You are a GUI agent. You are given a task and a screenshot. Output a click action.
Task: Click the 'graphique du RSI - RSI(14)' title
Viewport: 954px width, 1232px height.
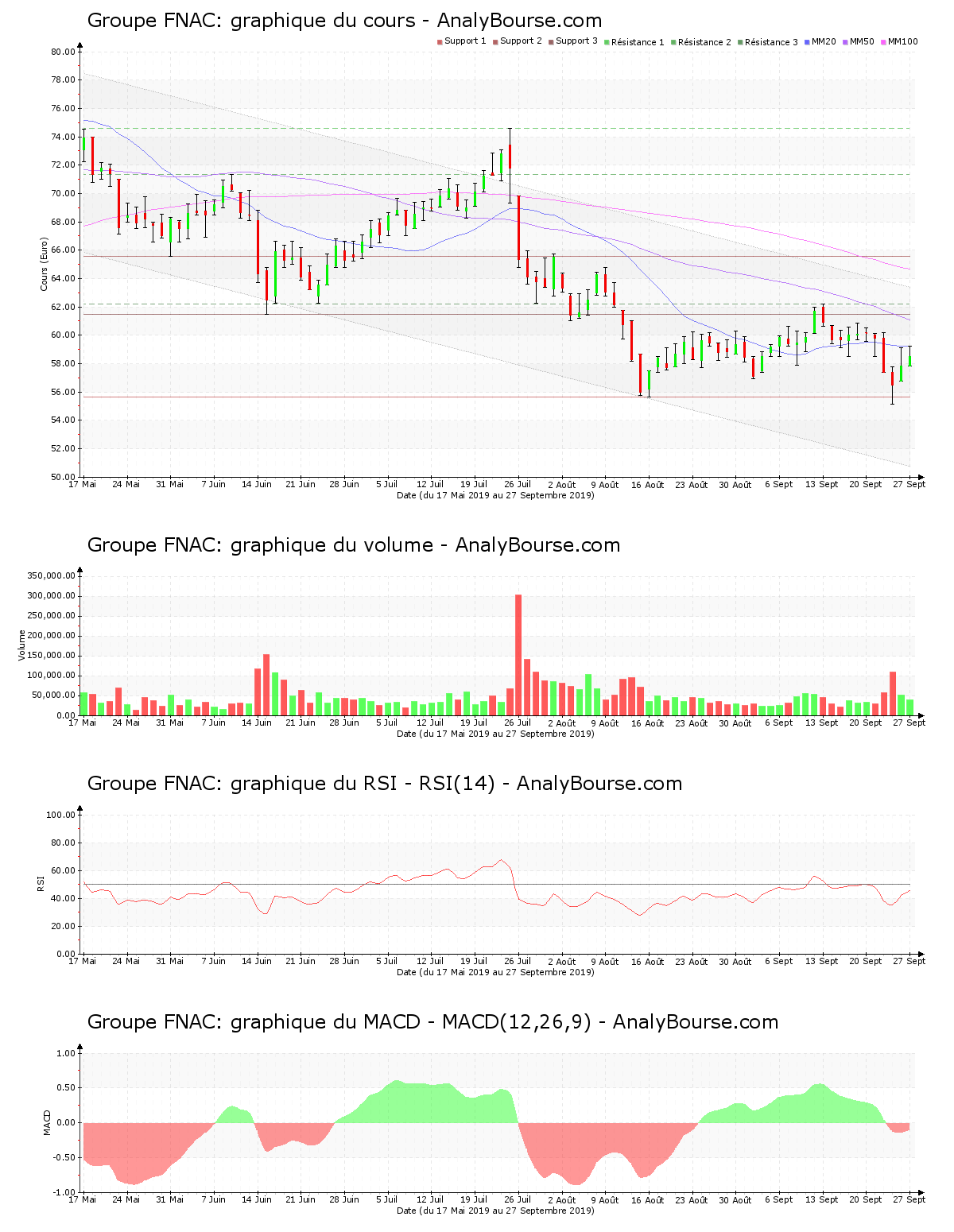click(385, 784)
